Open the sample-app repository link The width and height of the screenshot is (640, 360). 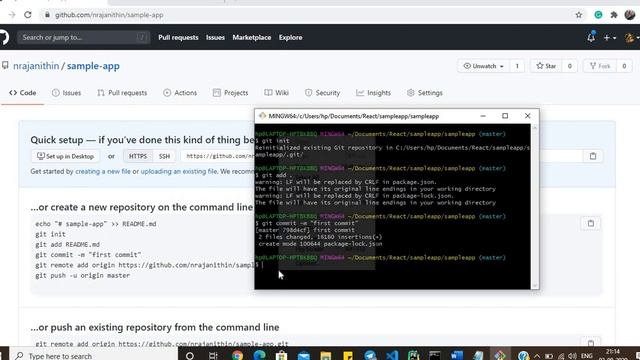93,66
